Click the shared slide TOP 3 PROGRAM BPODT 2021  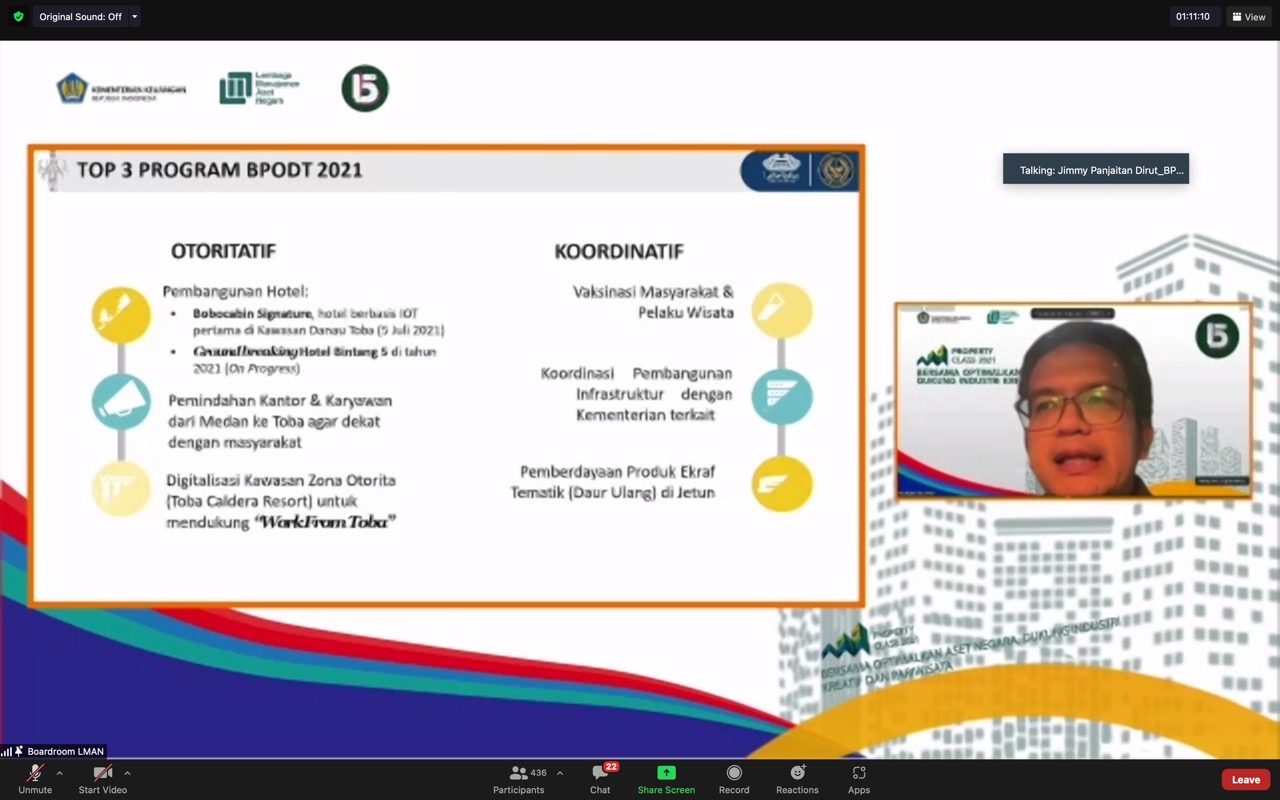[x=446, y=375]
